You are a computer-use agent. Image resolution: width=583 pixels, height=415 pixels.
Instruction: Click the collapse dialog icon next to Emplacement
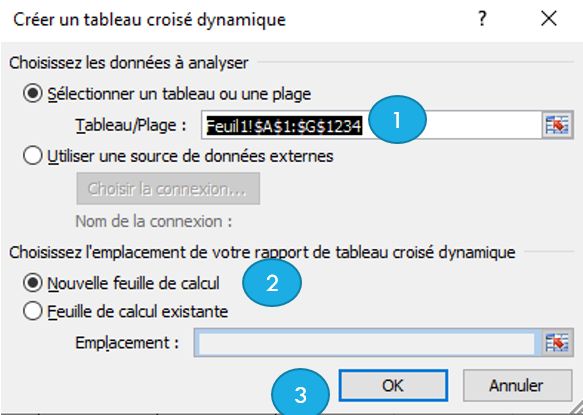coord(557,342)
